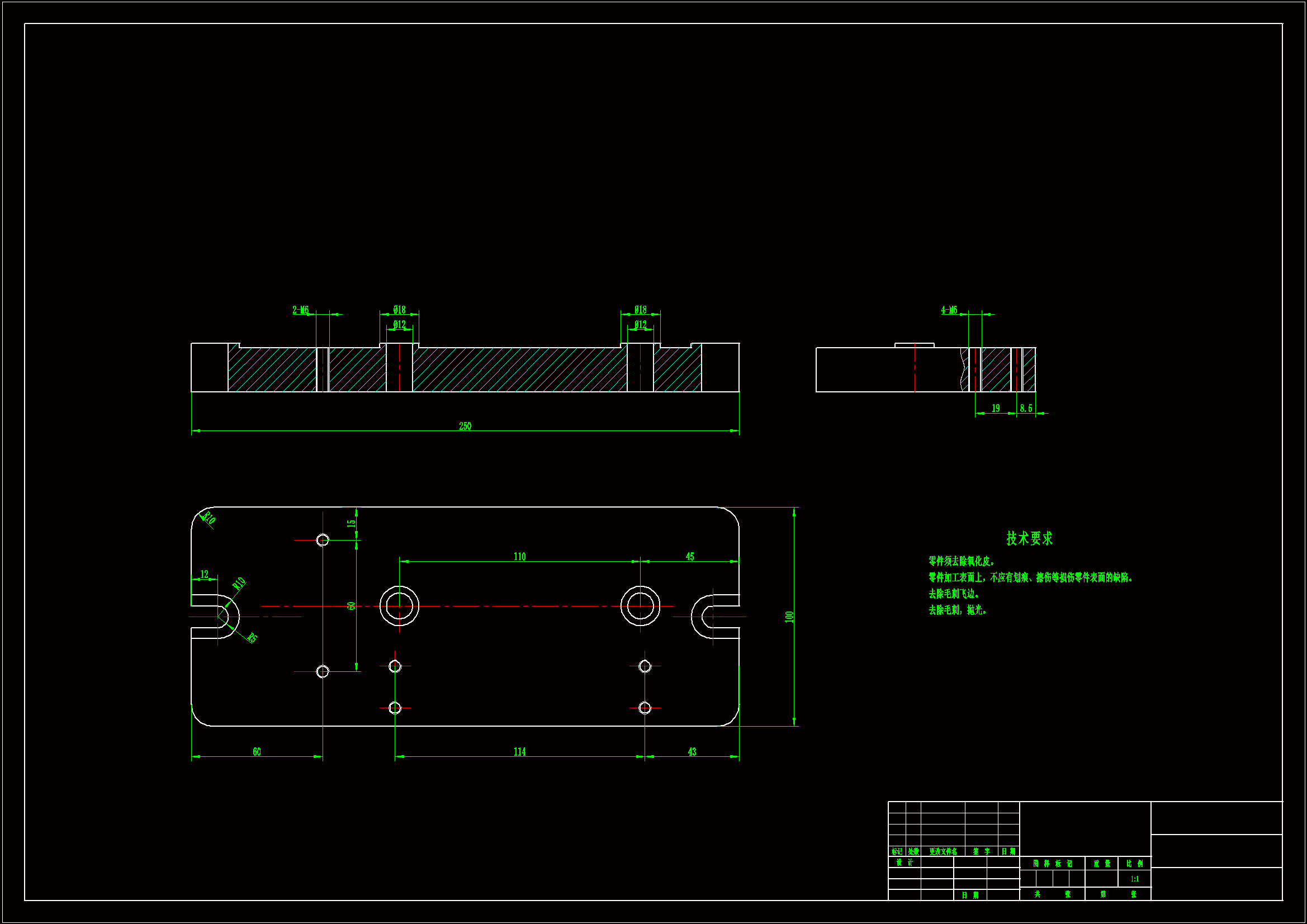The width and height of the screenshot is (1307, 924).
Task: Click the R5 slot radius label
Action: [x=252, y=638]
